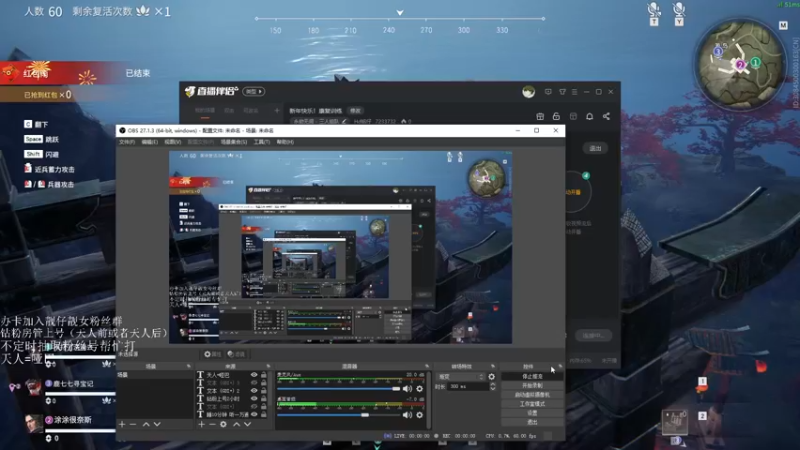Open 麦克风/Aux audio settings gear
The width and height of the screenshot is (800, 450).
click(x=419, y=389)
